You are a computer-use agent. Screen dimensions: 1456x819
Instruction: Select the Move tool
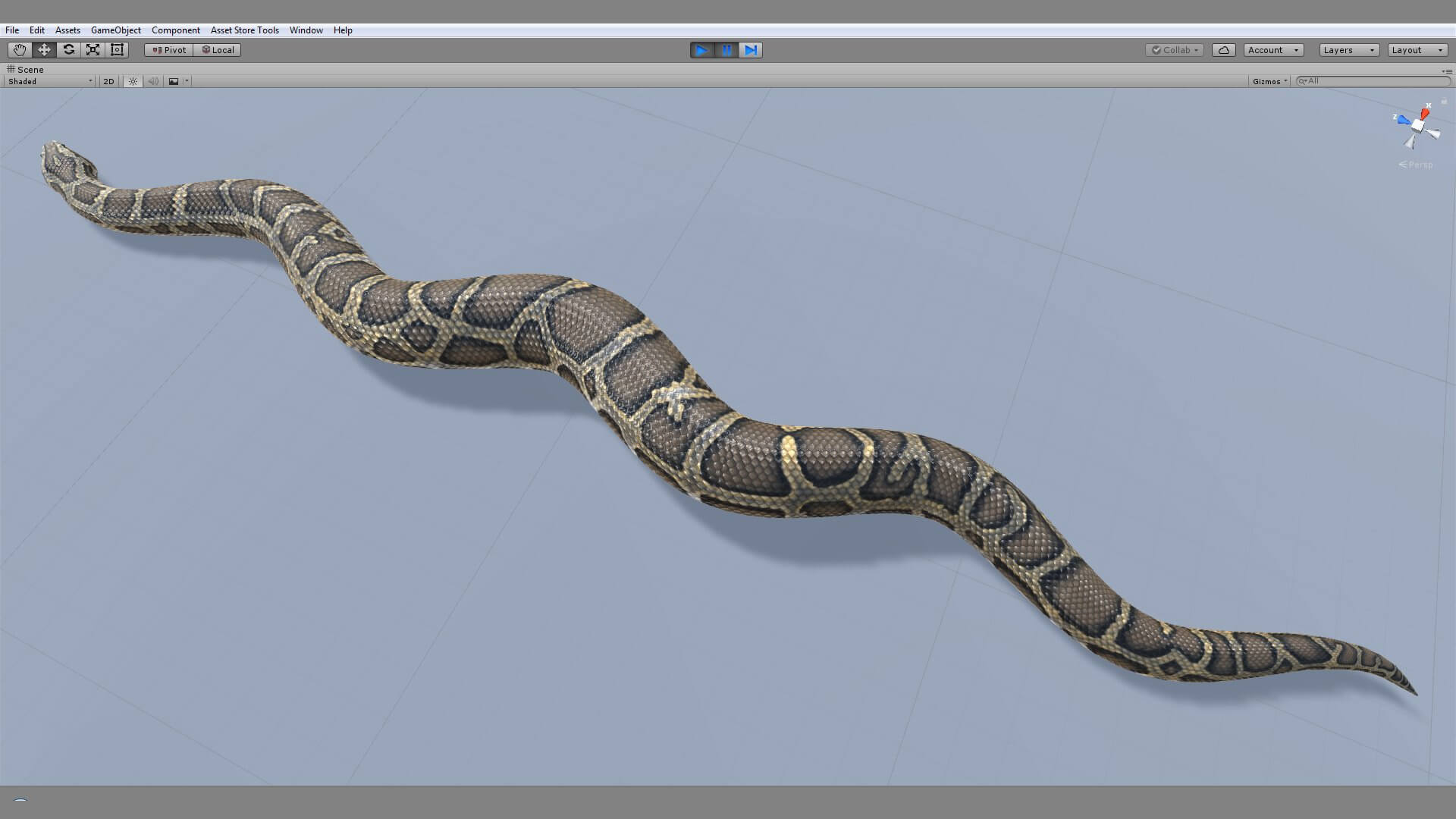[x=44, y=50]
